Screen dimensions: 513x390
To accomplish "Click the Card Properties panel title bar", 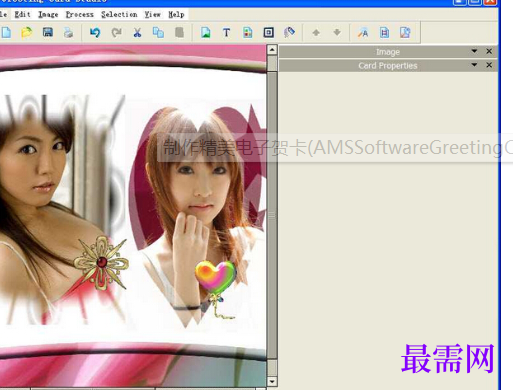I will click(388, 65).
